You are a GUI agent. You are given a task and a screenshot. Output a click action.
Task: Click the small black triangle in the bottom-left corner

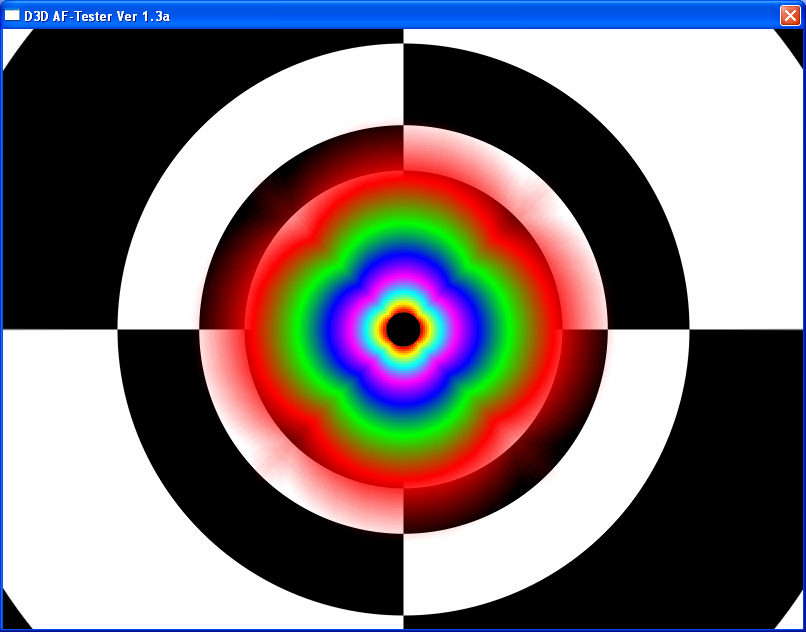click(x=12, y=614)
